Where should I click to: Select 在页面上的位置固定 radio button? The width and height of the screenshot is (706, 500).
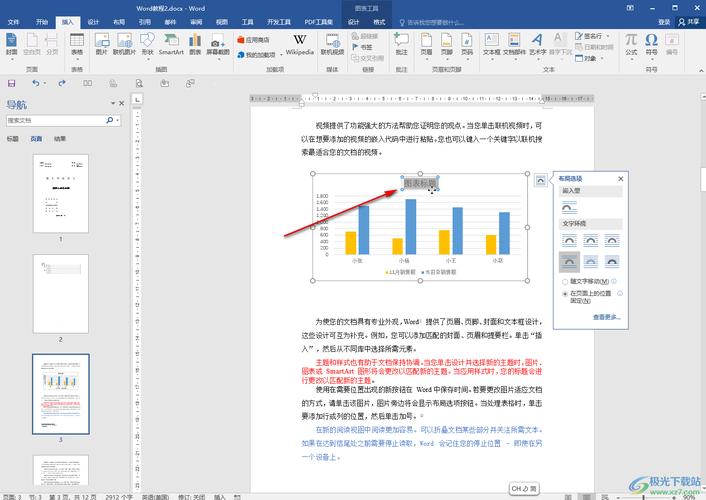(x=565, y=294)
